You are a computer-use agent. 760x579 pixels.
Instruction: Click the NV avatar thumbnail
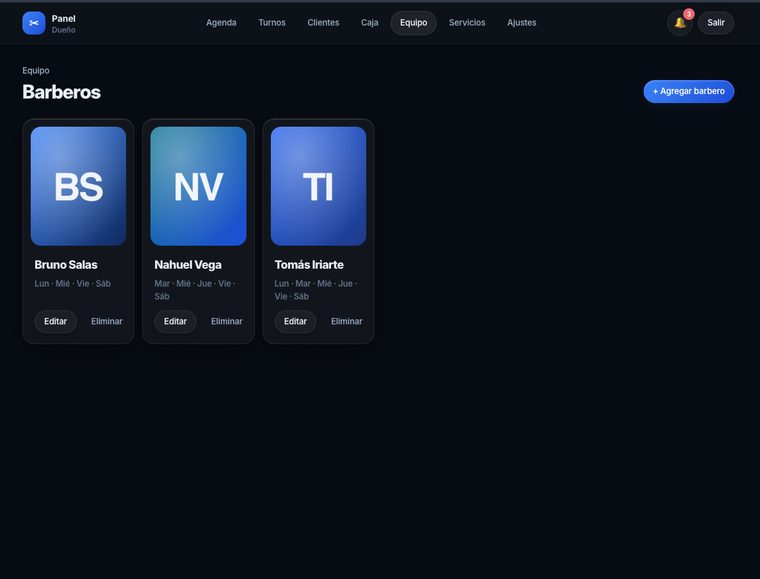[x=198, y=186]
